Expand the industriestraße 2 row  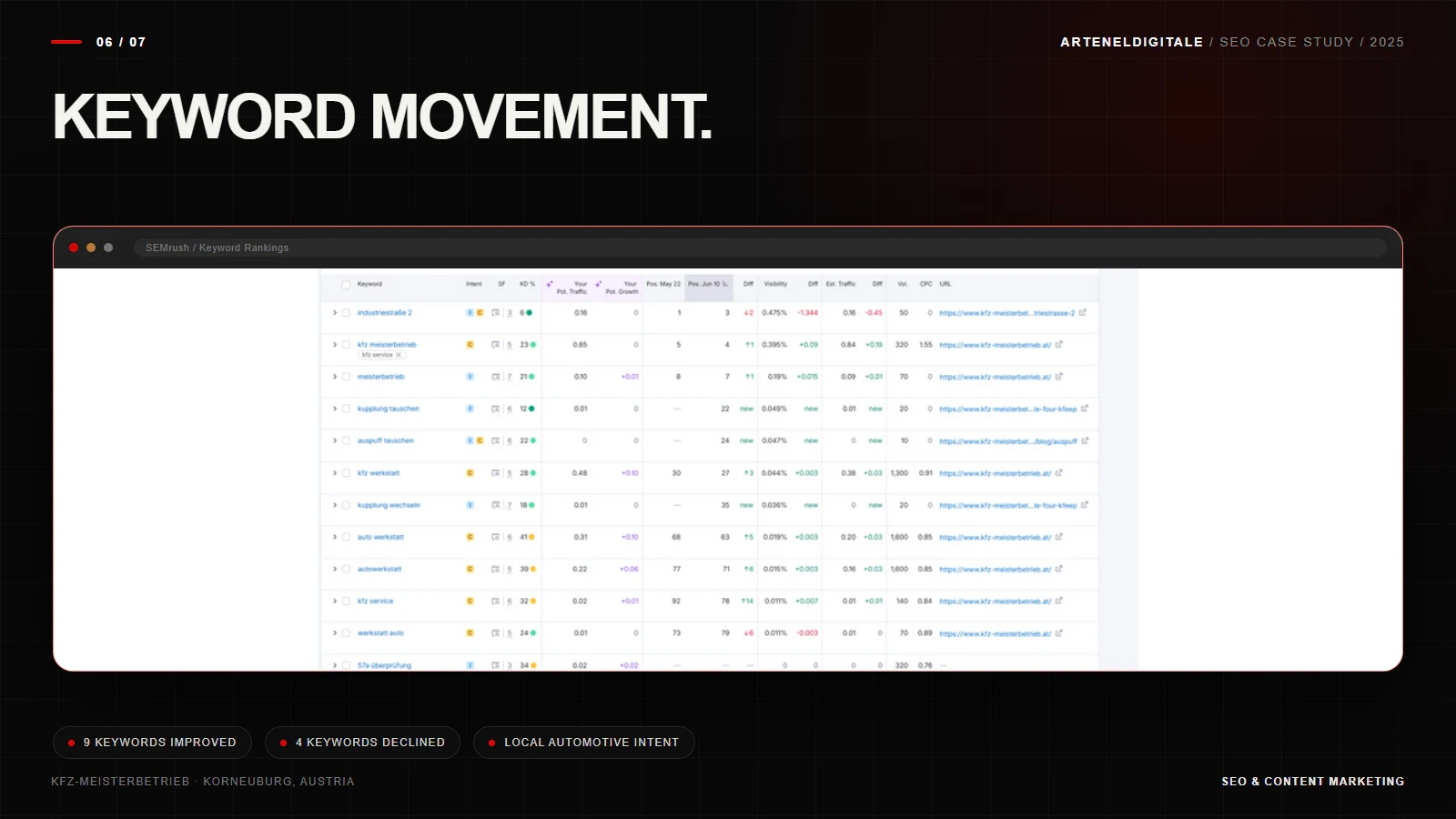click(335, 312)
